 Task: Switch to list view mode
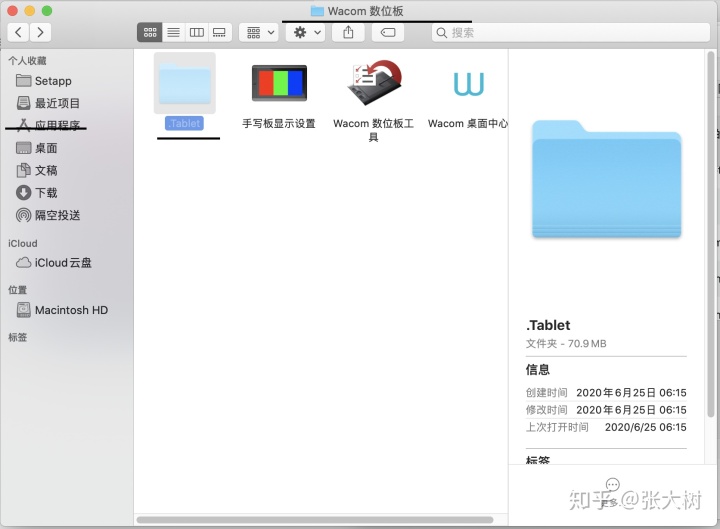tap(174, 32)
